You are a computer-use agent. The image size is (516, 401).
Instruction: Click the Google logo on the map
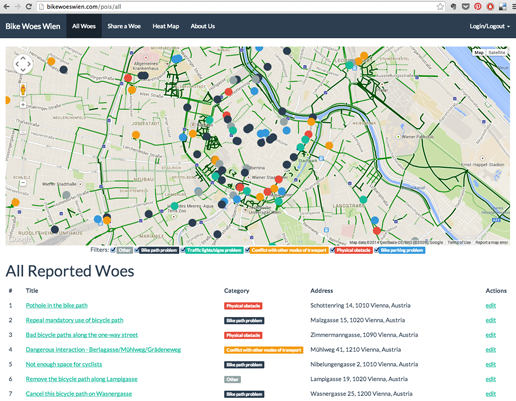tap(20, 239)
